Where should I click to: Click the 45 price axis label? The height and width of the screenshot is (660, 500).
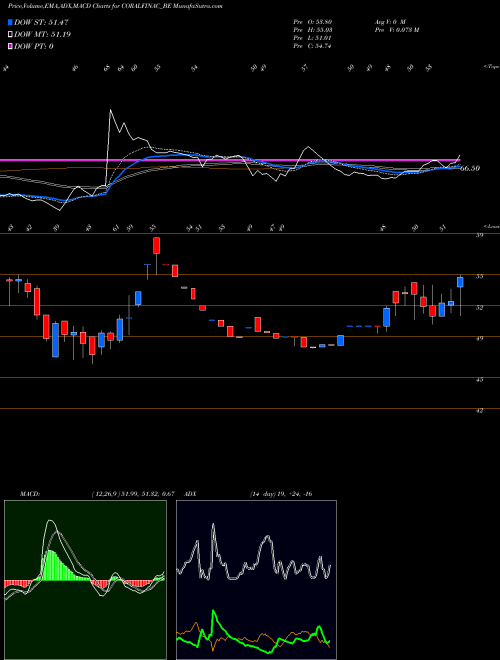[479, 379]
